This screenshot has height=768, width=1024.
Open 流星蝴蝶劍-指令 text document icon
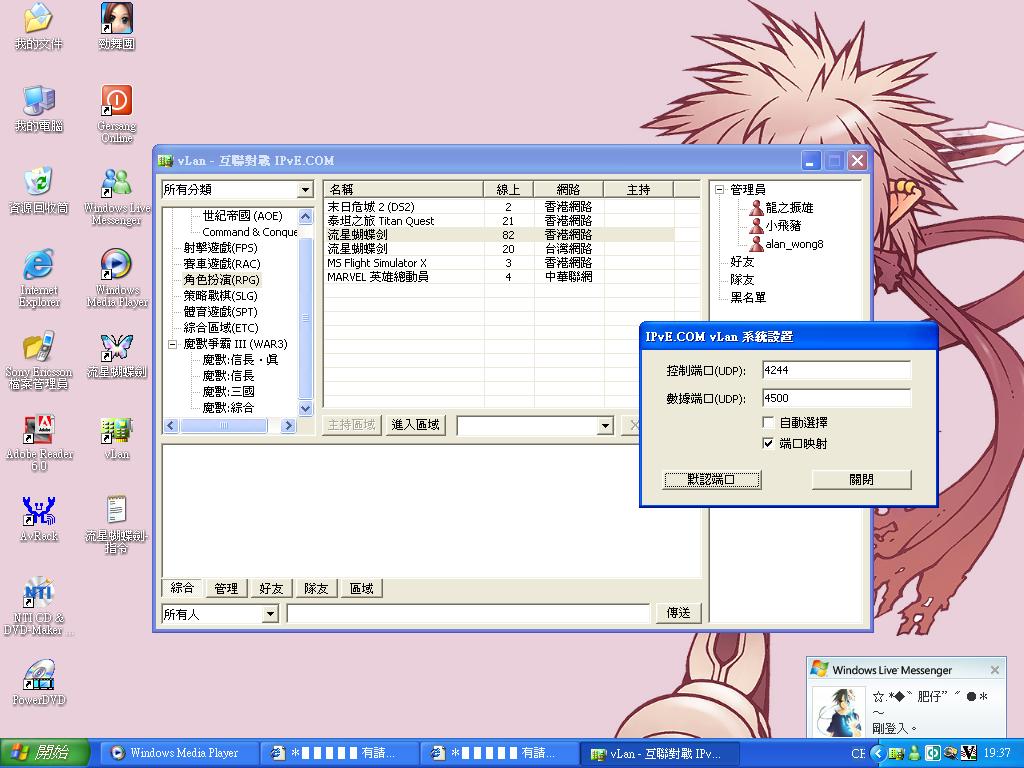click(117, 525)
